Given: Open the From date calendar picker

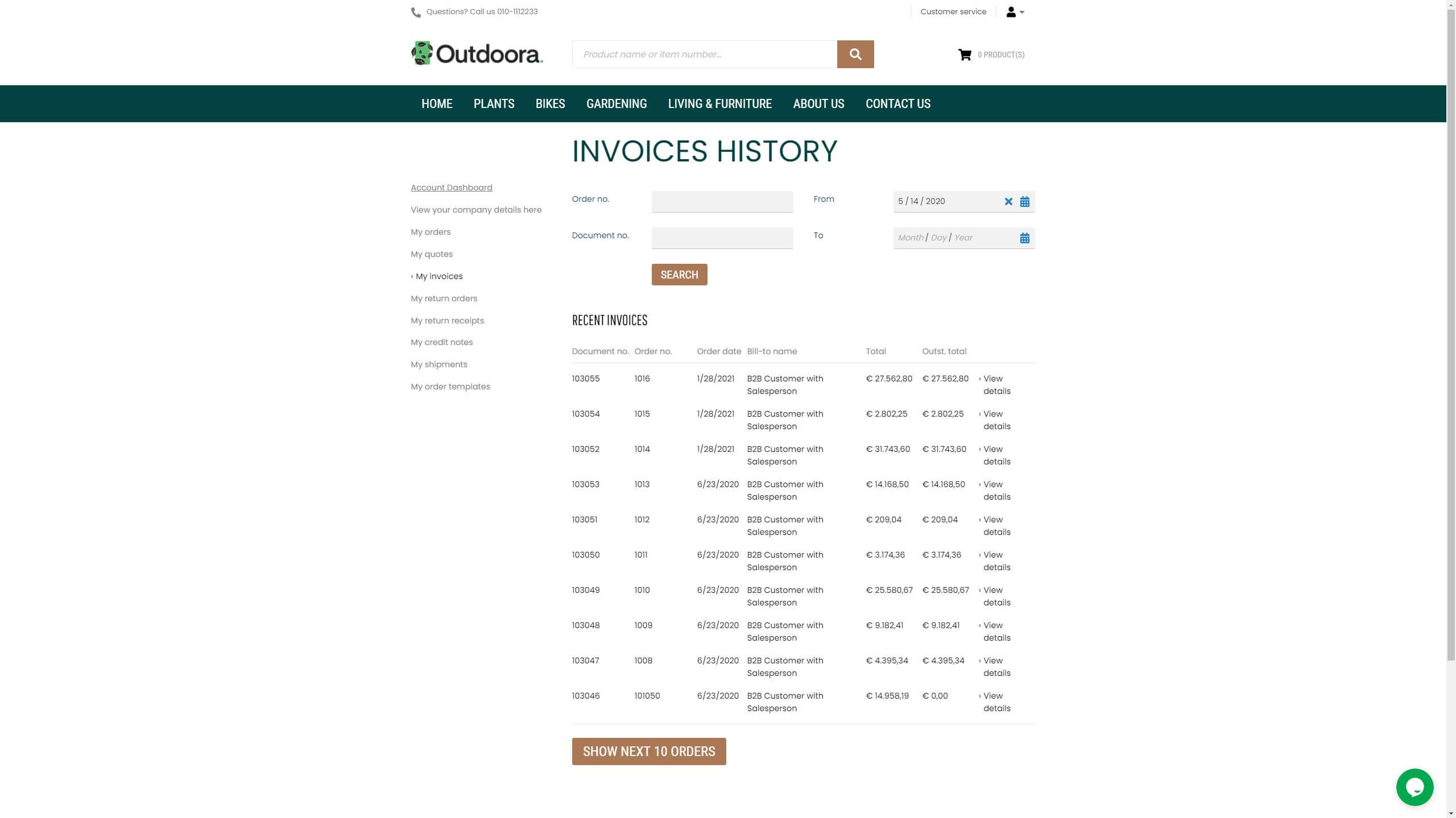Looking at the screenshot, I should tap(1024, 201).
